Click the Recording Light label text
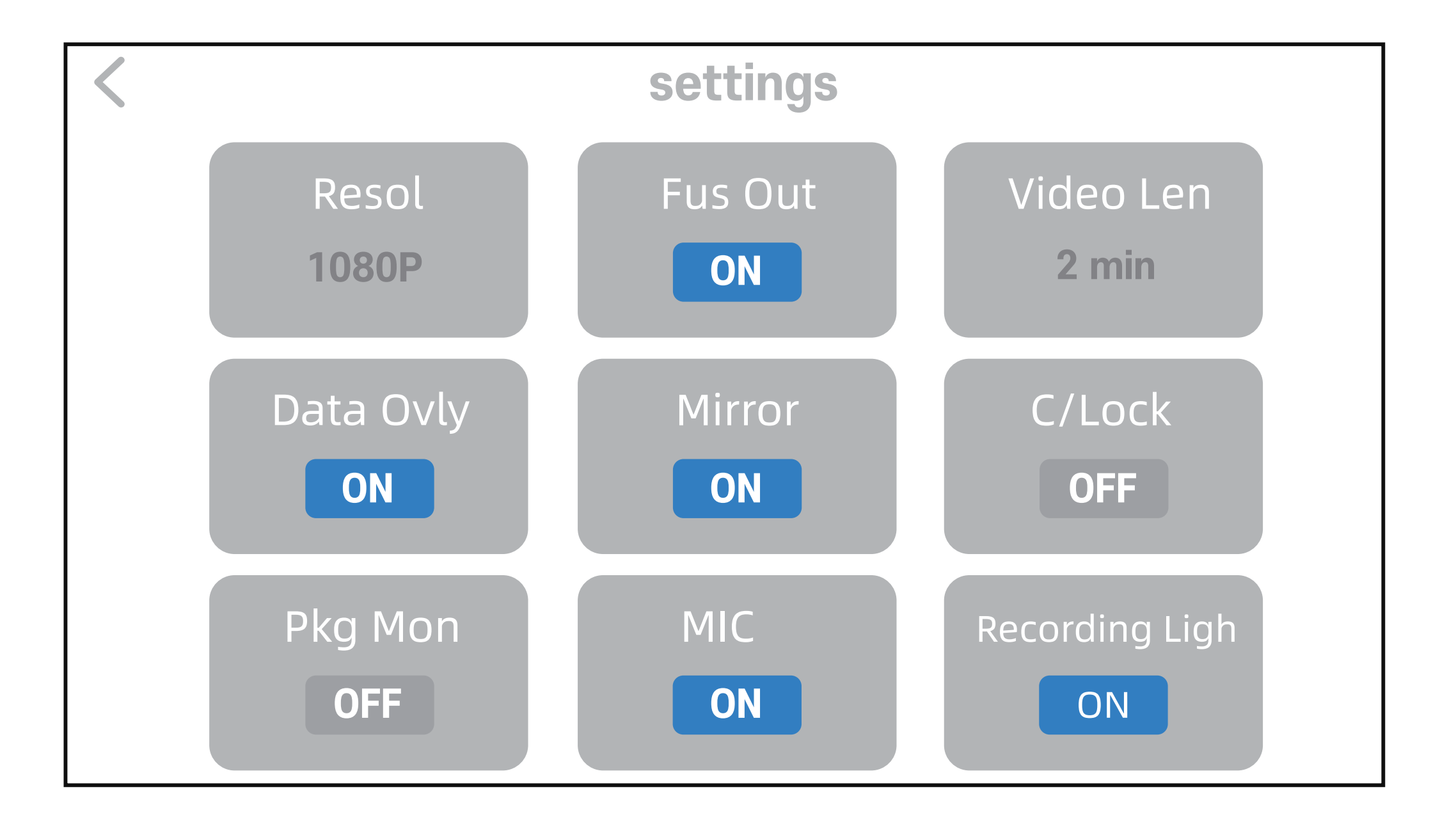 click(x=1106, y=630)
